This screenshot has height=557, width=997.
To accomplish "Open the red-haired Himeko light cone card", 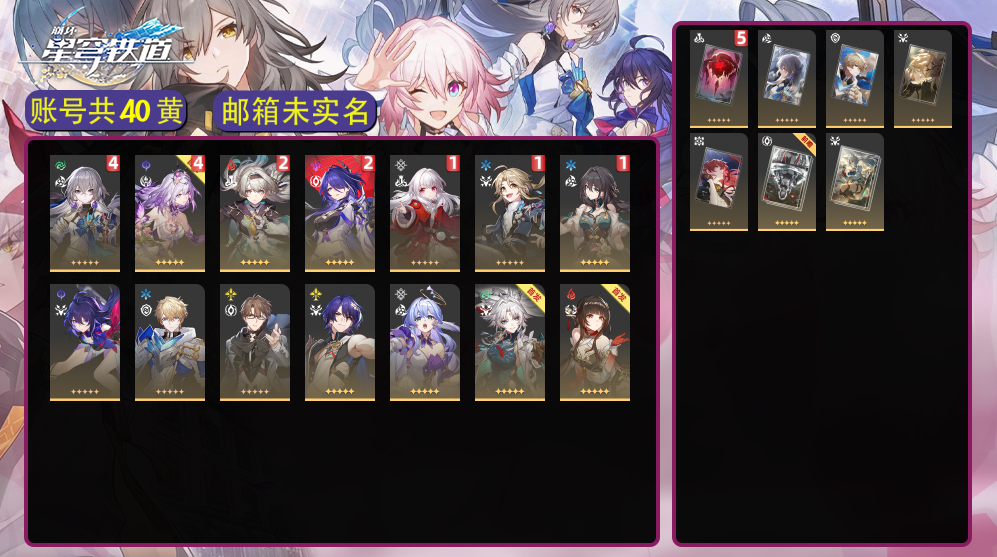I will (x=719, y=182).
